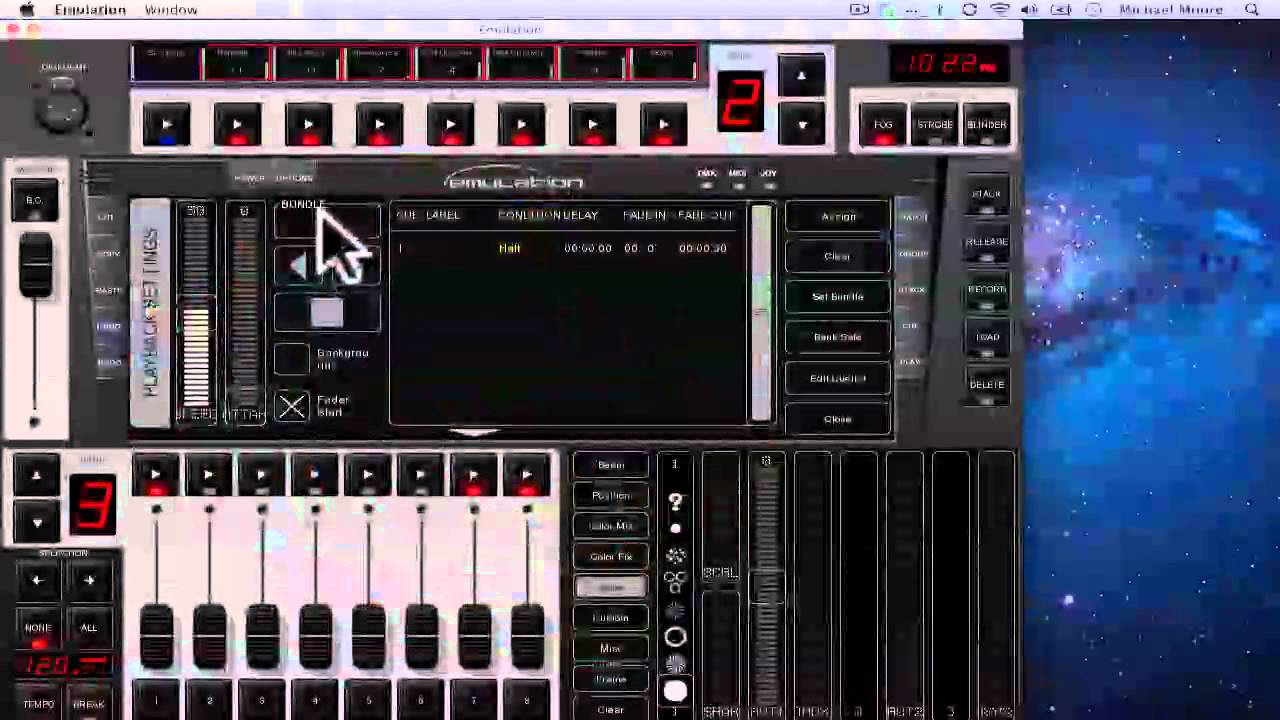Toggle the STROBE button
This screenshot has height=720, width=1280.
point(935,126)
